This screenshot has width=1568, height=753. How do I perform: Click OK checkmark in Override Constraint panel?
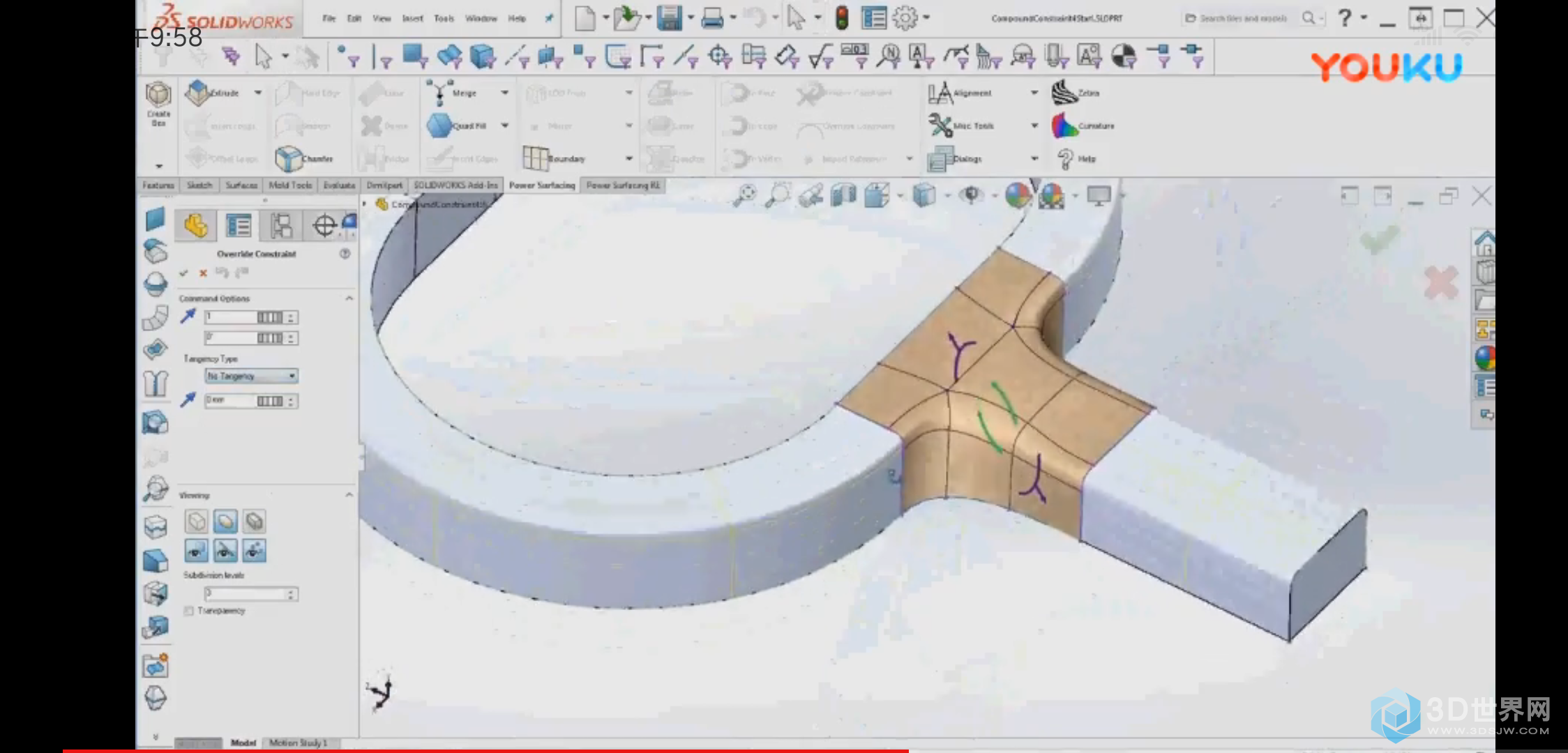(x=183, y=273)
